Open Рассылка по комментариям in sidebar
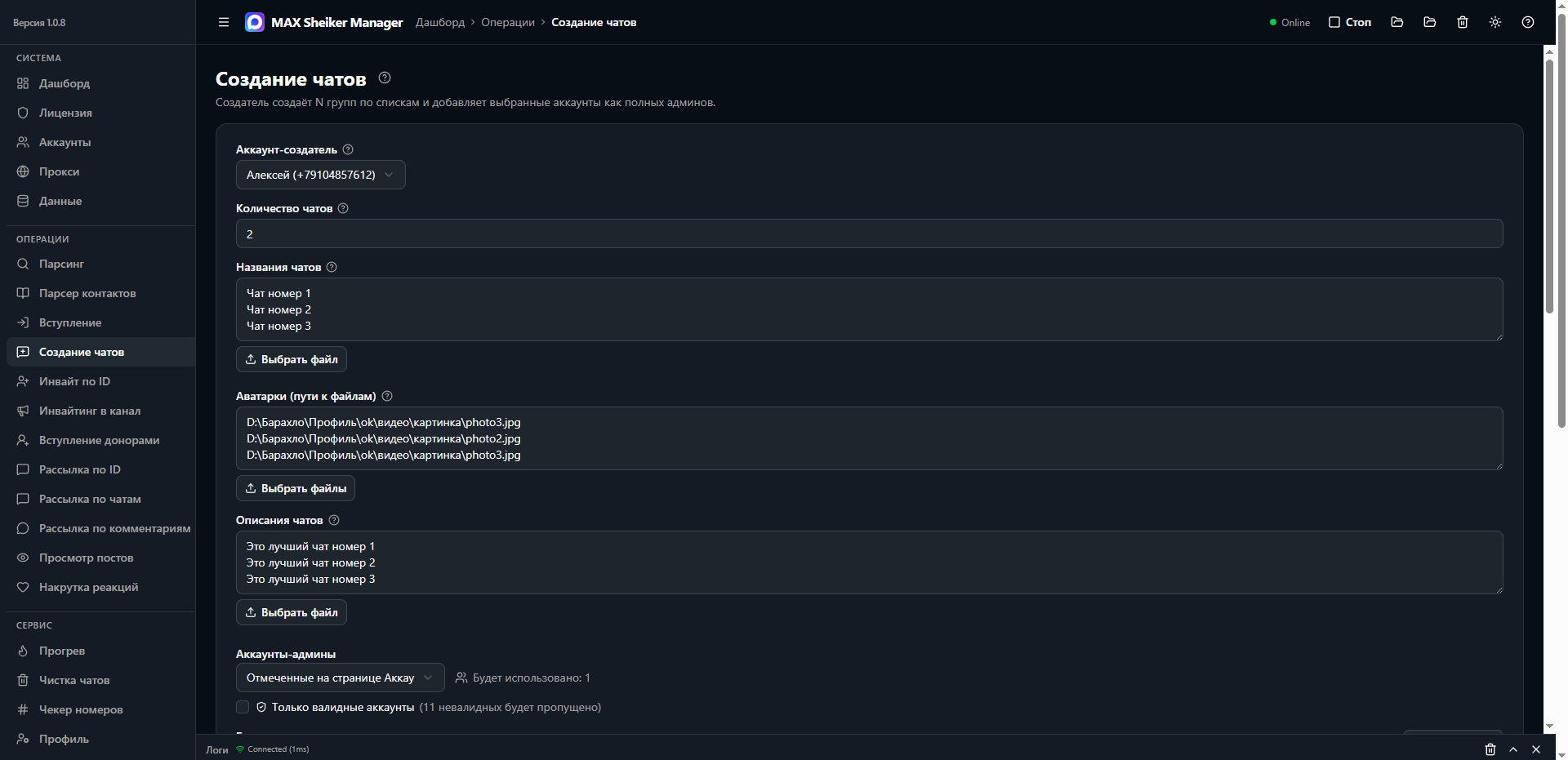 (100, 528)
